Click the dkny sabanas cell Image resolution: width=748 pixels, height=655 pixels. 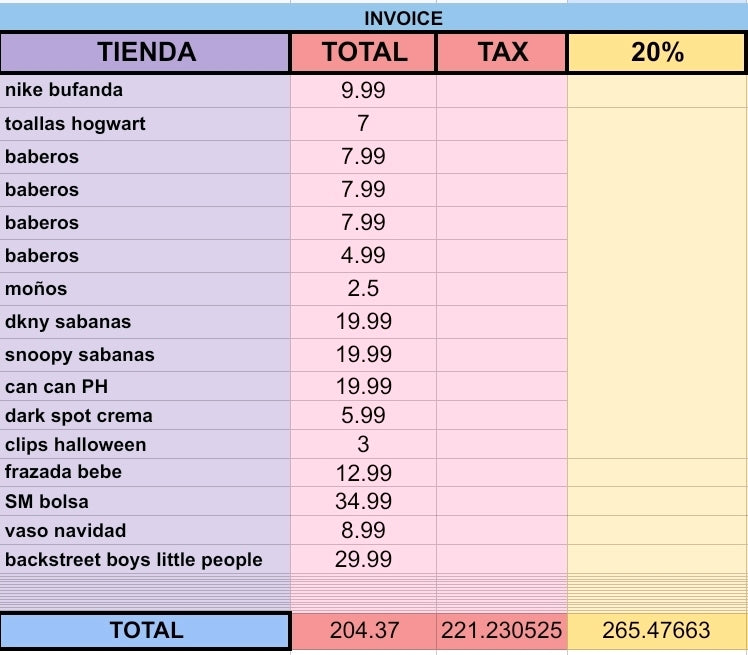point(146,322)
